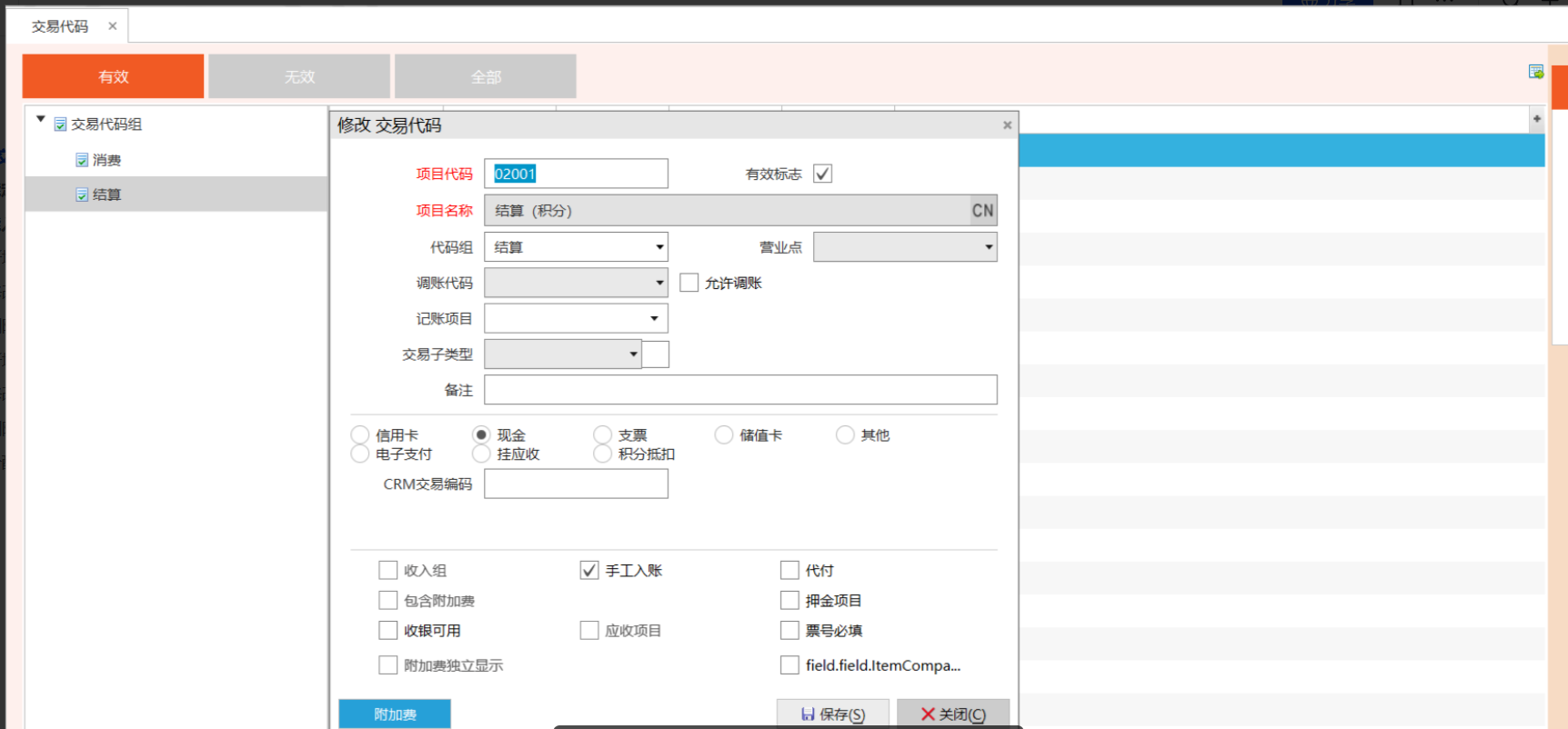Click the CN language button in name field
This screenshot has width=1568, height=729.
tap(982, 211)
